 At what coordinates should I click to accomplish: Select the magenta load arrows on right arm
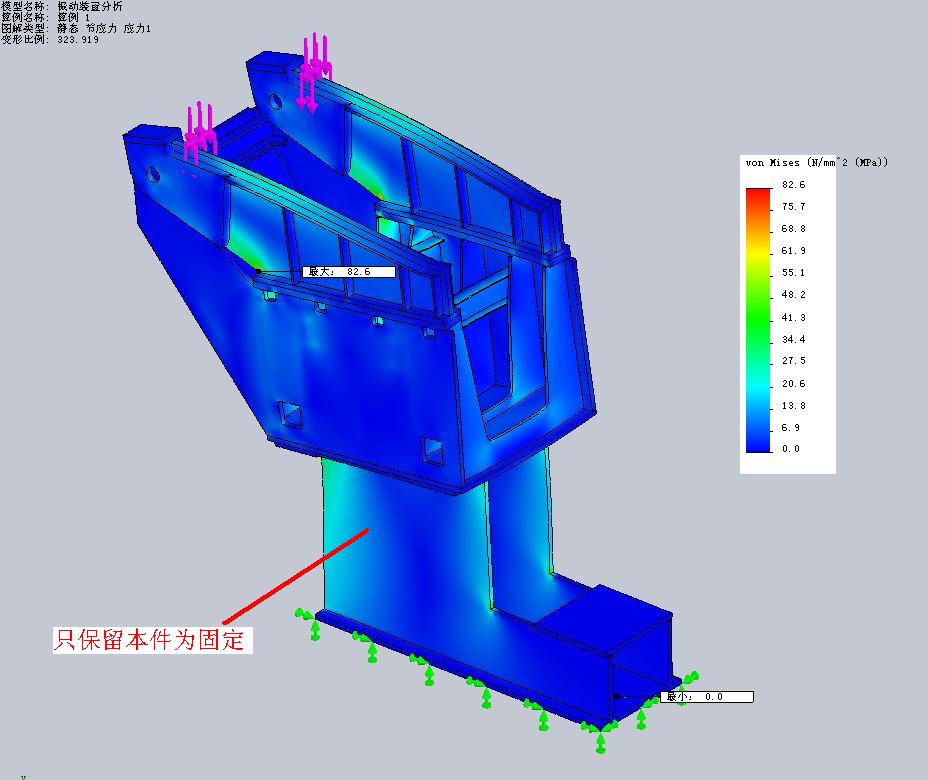click(x=314, y=72)
